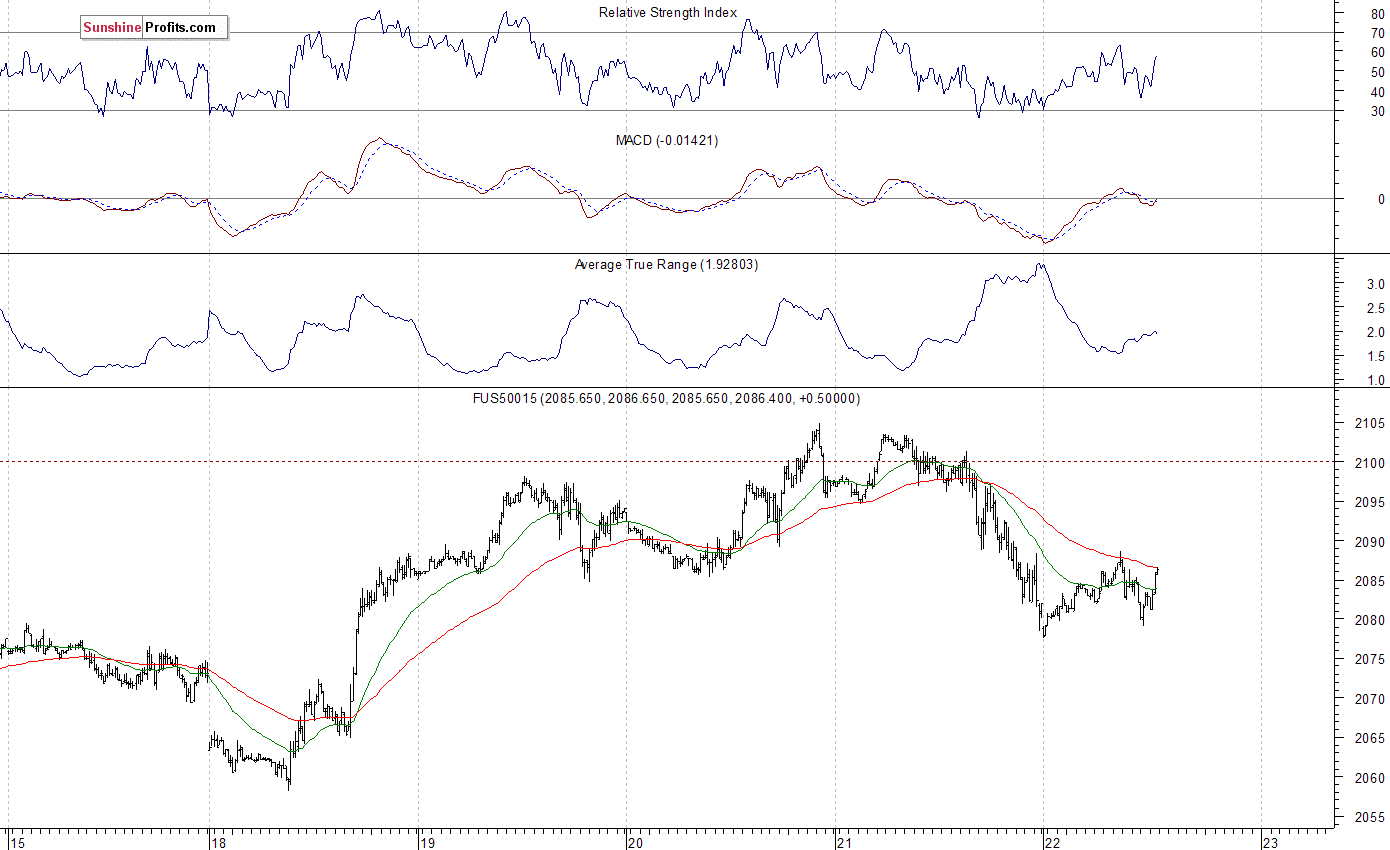
Task: Click the SunshineProfits.com logo
Action: 153,28
